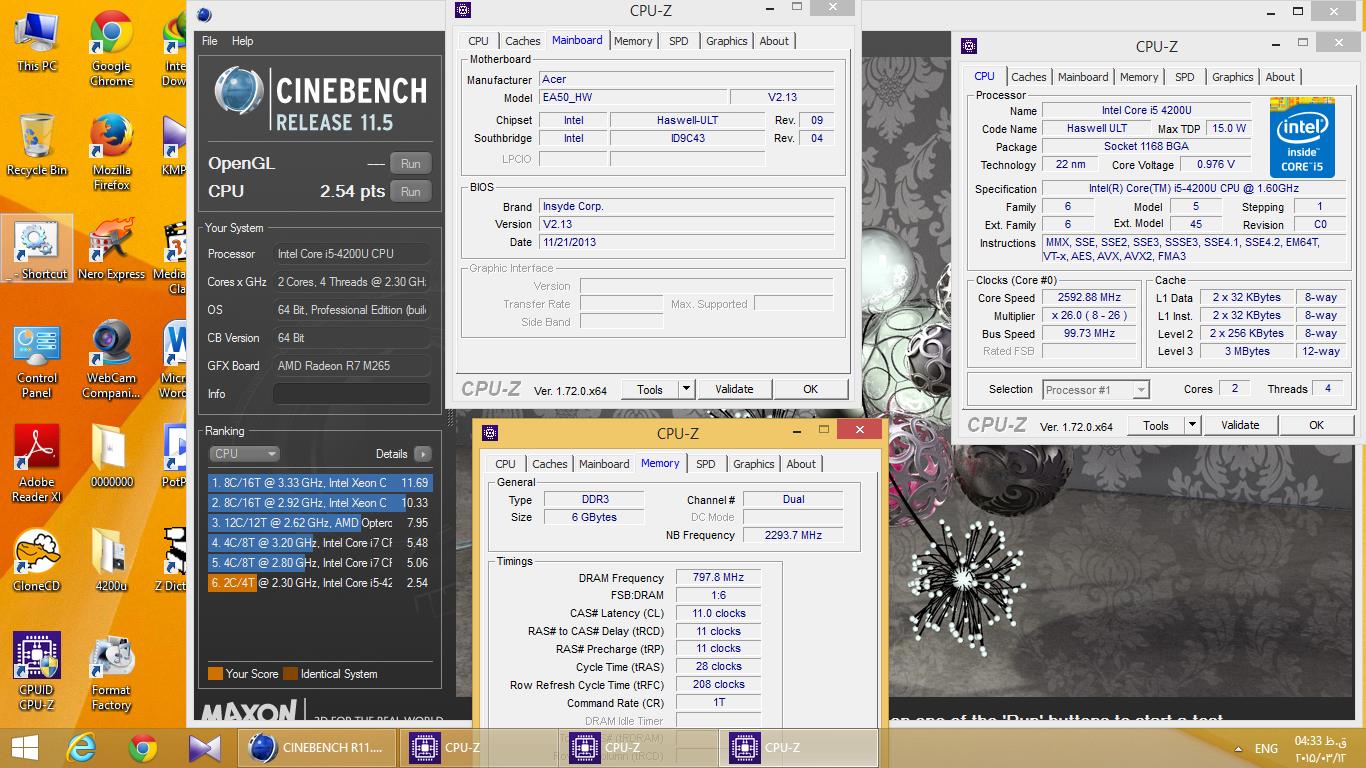
Task: Click the Intel Core i5 logo in CPU-Z
Action: click(1302, 137)
